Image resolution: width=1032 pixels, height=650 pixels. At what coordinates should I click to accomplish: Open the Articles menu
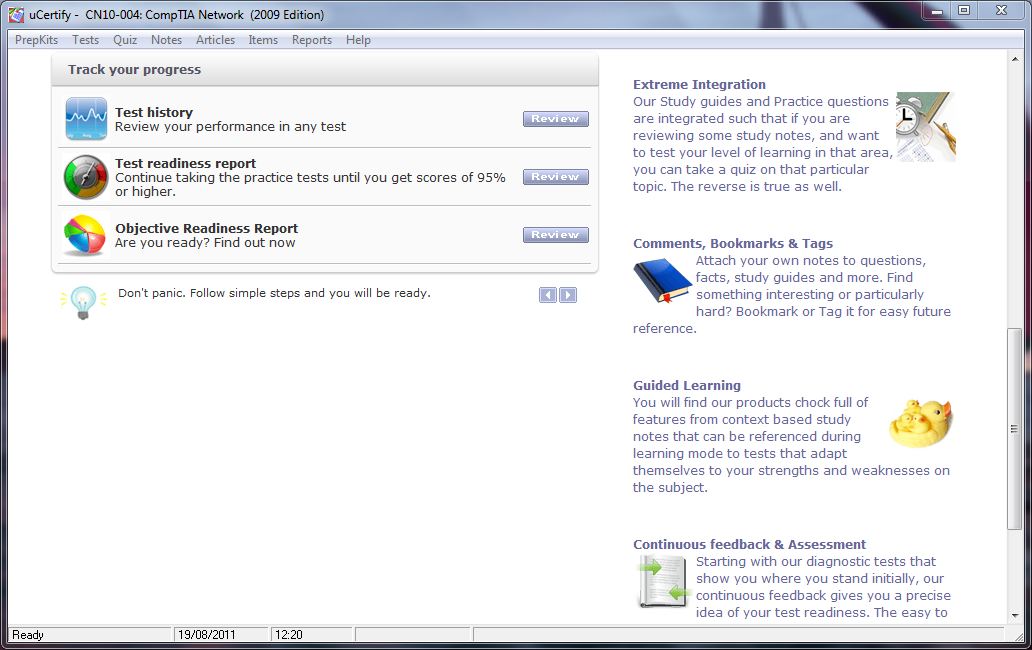click(215, 40)
